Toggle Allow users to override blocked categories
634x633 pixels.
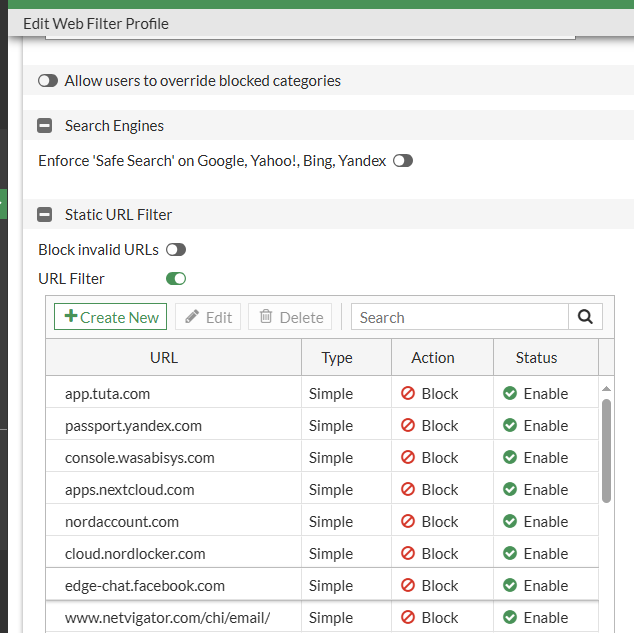48,81
